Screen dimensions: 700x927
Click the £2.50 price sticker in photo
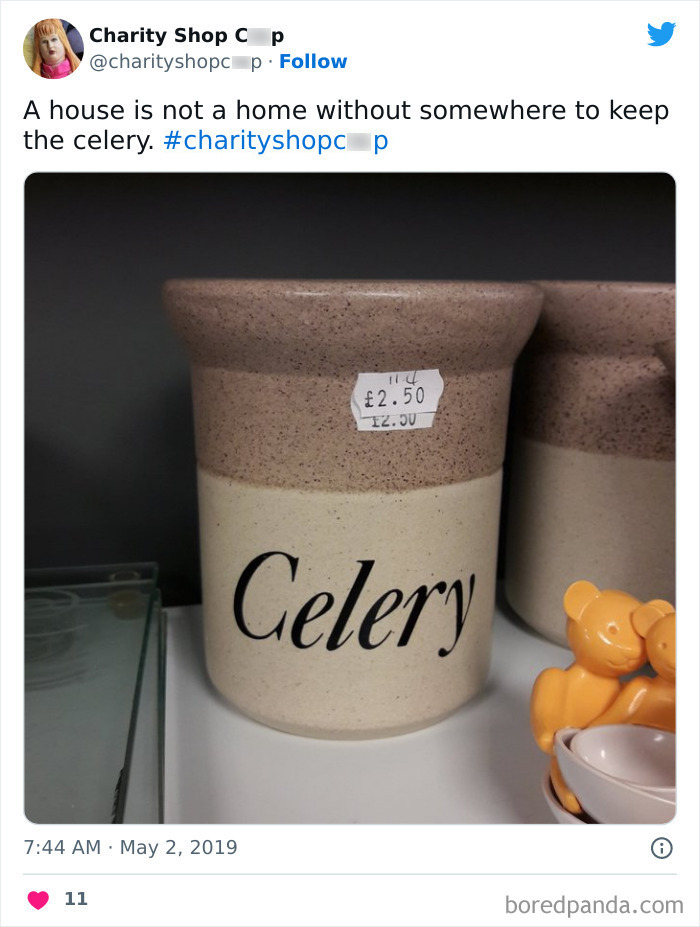395,399
